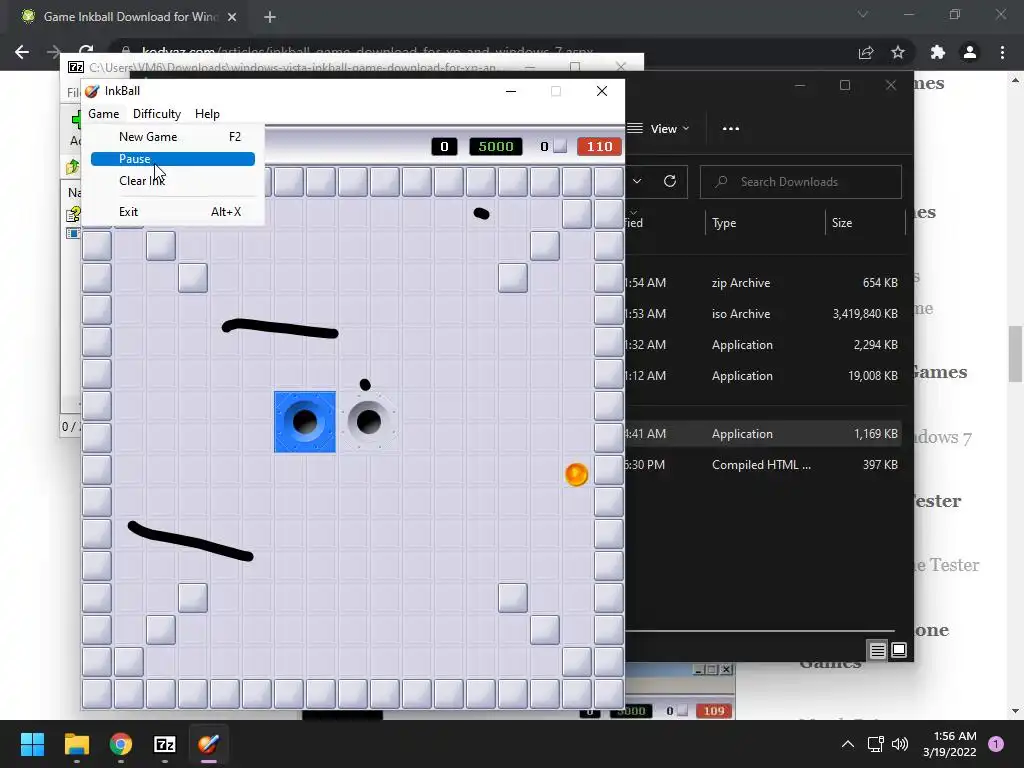Screen dimensions: 1024x768
Task: Switch to details view in File Explorer
Action: [x=877, y=650]
